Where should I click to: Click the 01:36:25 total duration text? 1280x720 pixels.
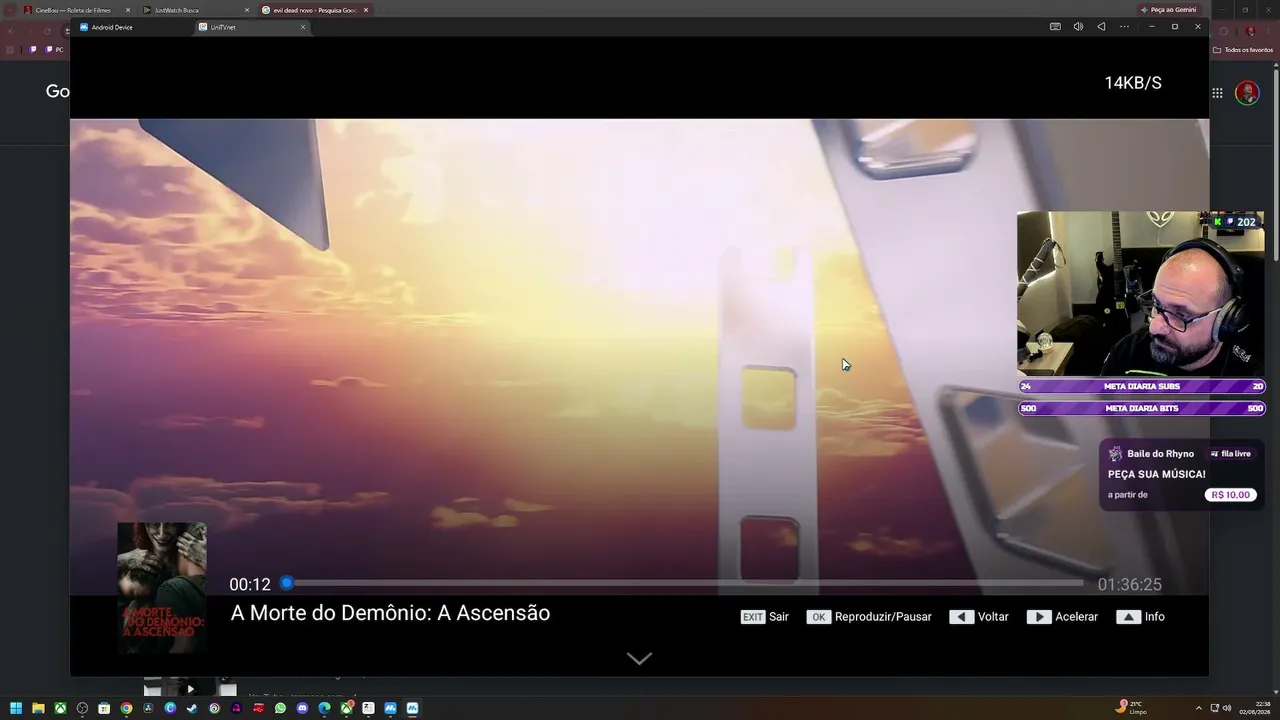tap(1130, 585)
